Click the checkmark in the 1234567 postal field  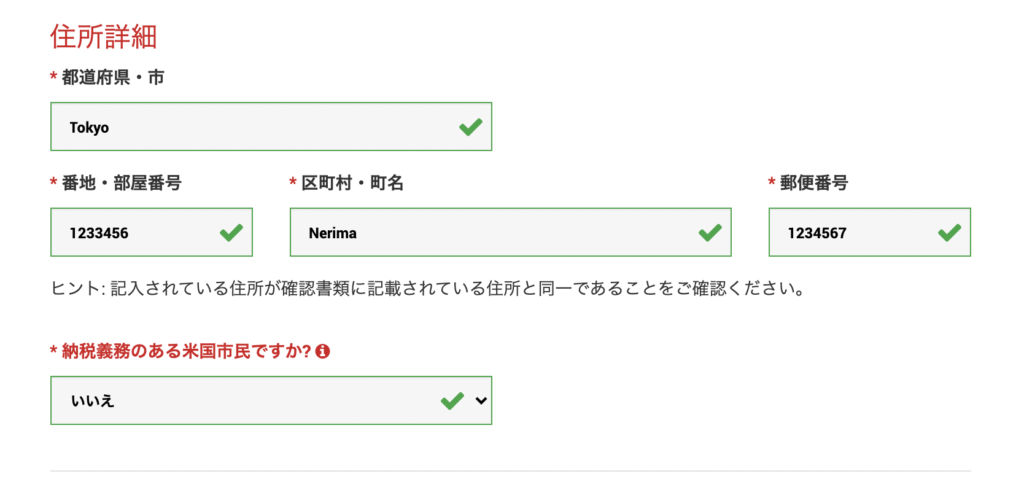[x=949, y=233]
